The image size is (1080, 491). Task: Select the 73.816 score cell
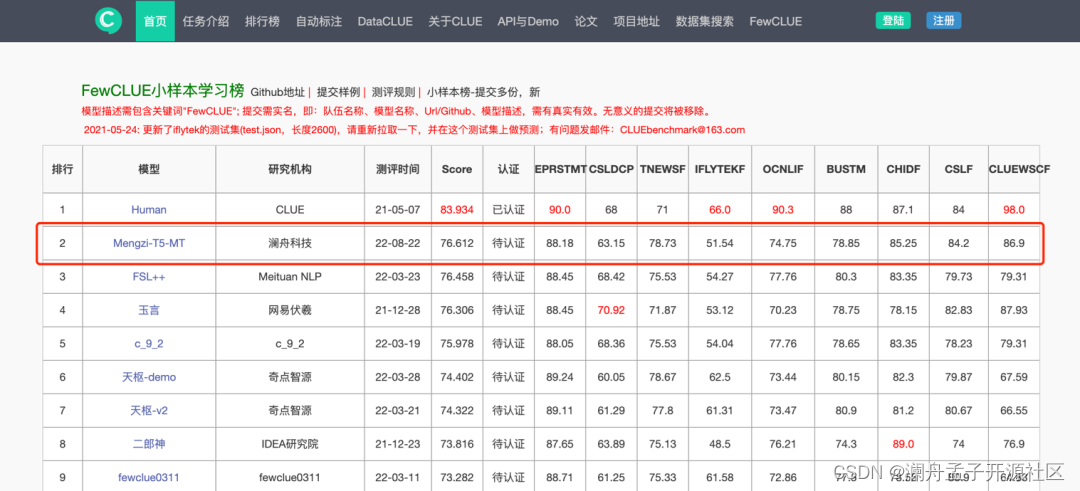(x=457, y=444)
